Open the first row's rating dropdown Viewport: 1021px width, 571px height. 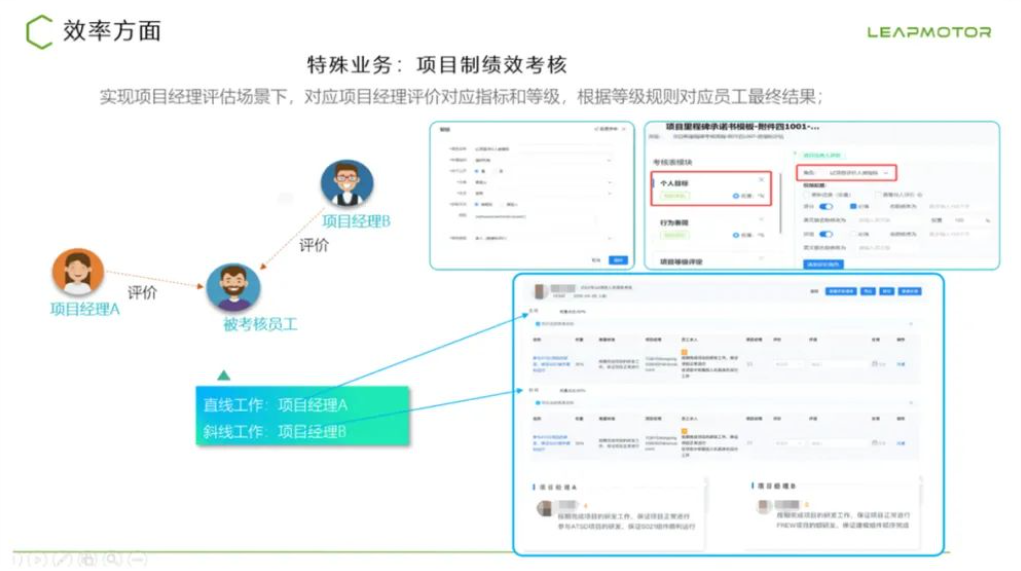(x=787, y=364)
